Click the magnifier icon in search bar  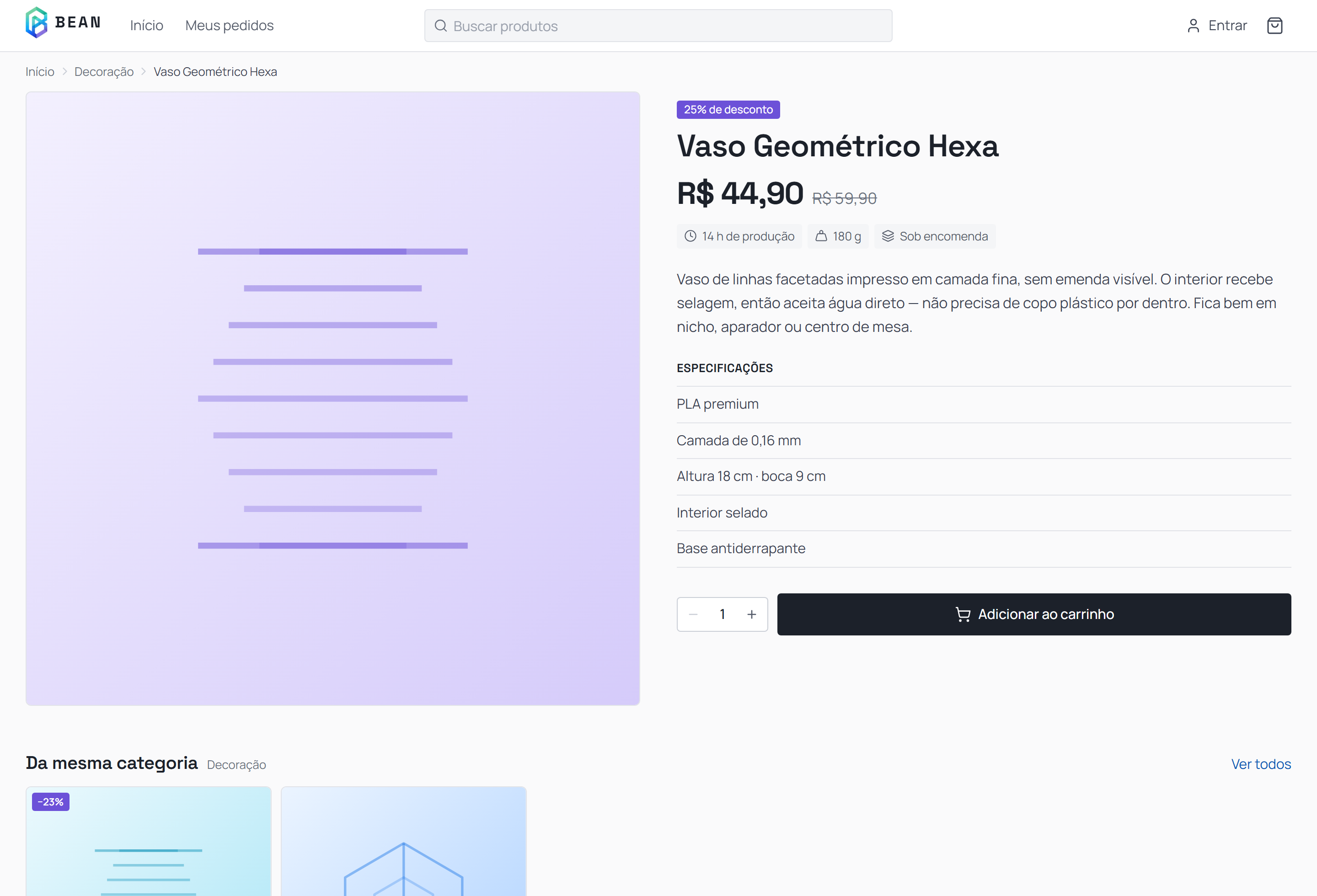tap(440, 26)
